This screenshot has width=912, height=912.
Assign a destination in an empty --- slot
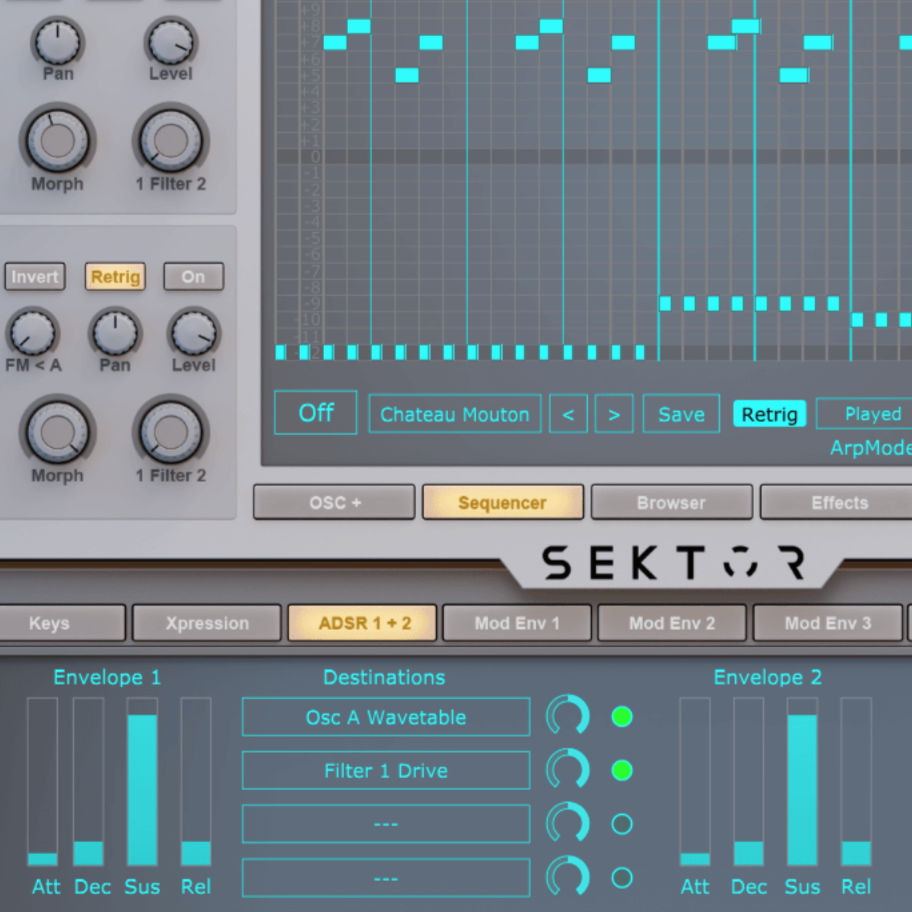(x=385, y=824)
